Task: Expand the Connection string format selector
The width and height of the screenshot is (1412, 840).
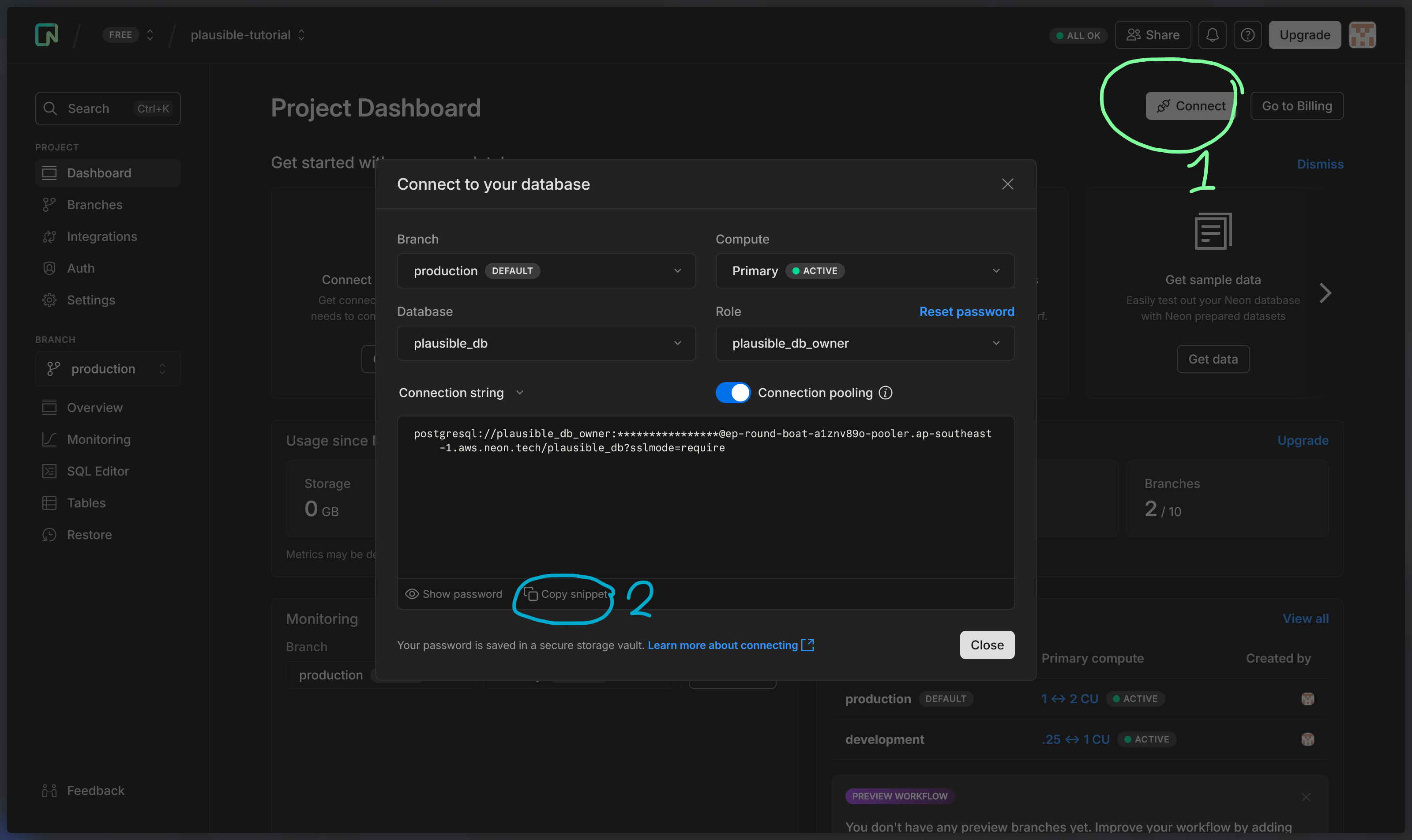Action: [x=461, y=392]
